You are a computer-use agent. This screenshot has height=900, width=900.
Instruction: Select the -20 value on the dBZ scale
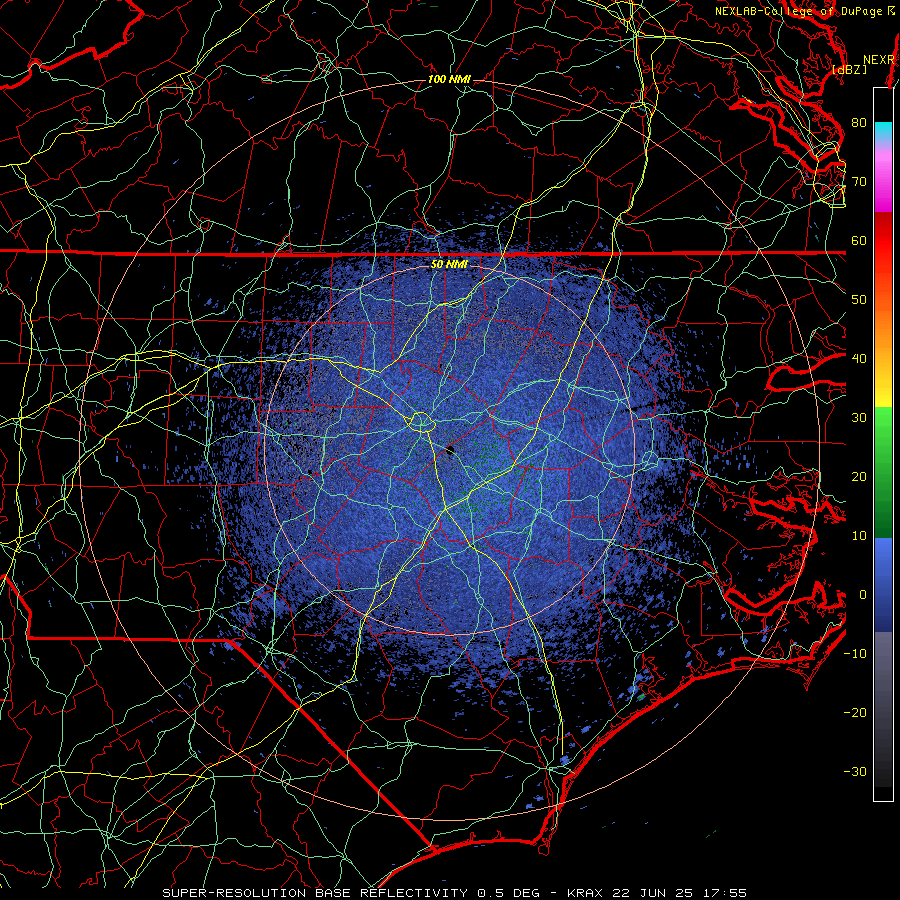855,713
